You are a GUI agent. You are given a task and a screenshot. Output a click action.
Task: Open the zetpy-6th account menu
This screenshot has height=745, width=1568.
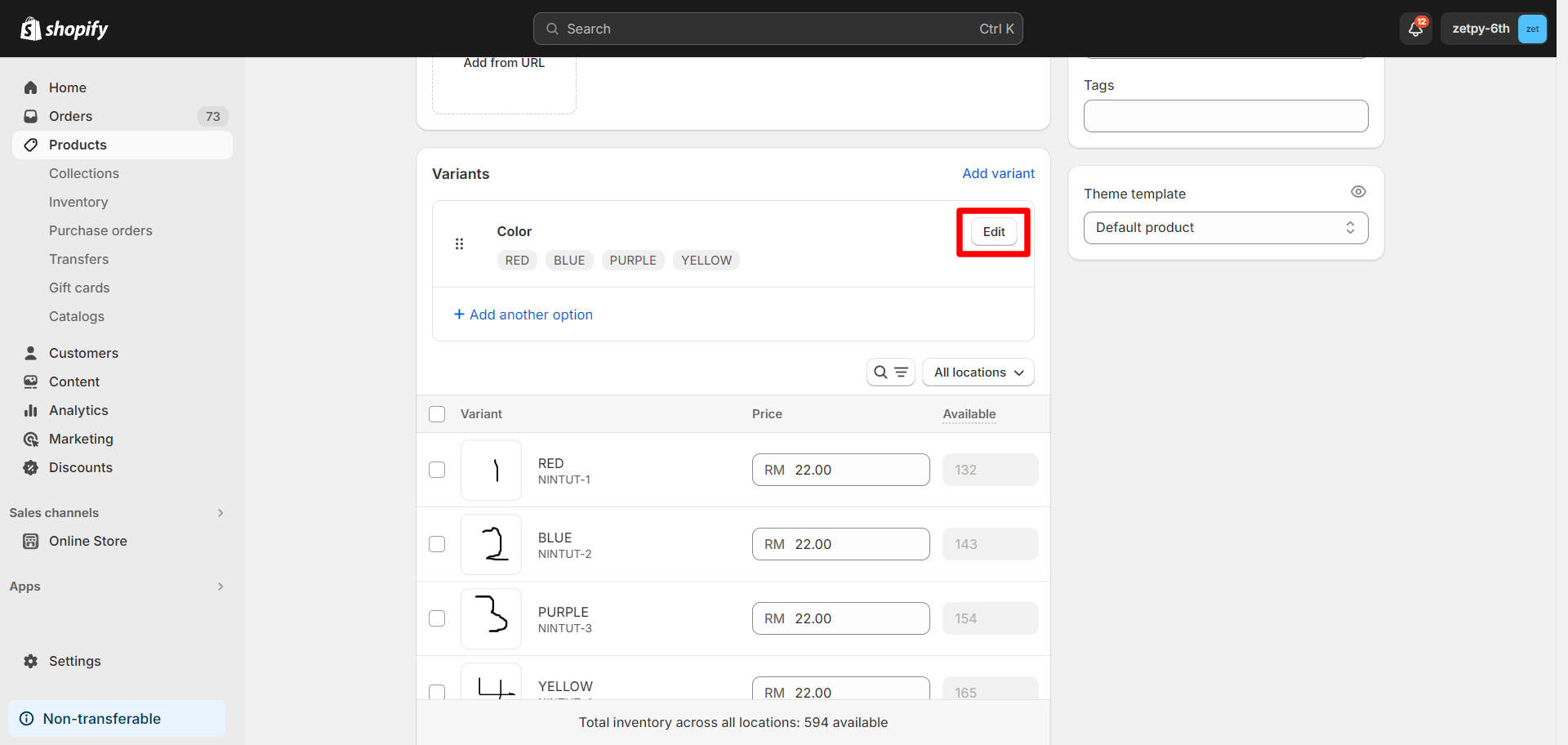[x=1494, y=29]
